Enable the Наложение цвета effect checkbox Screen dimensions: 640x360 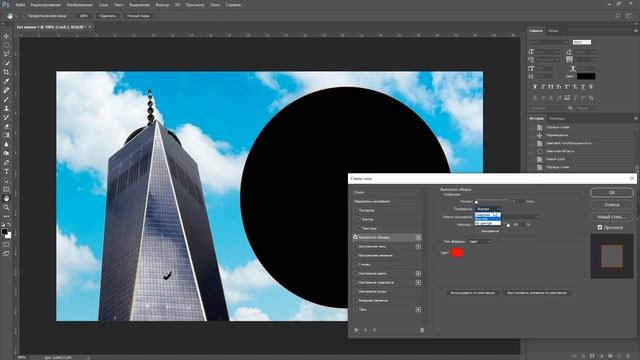click(x=356, y=273)
